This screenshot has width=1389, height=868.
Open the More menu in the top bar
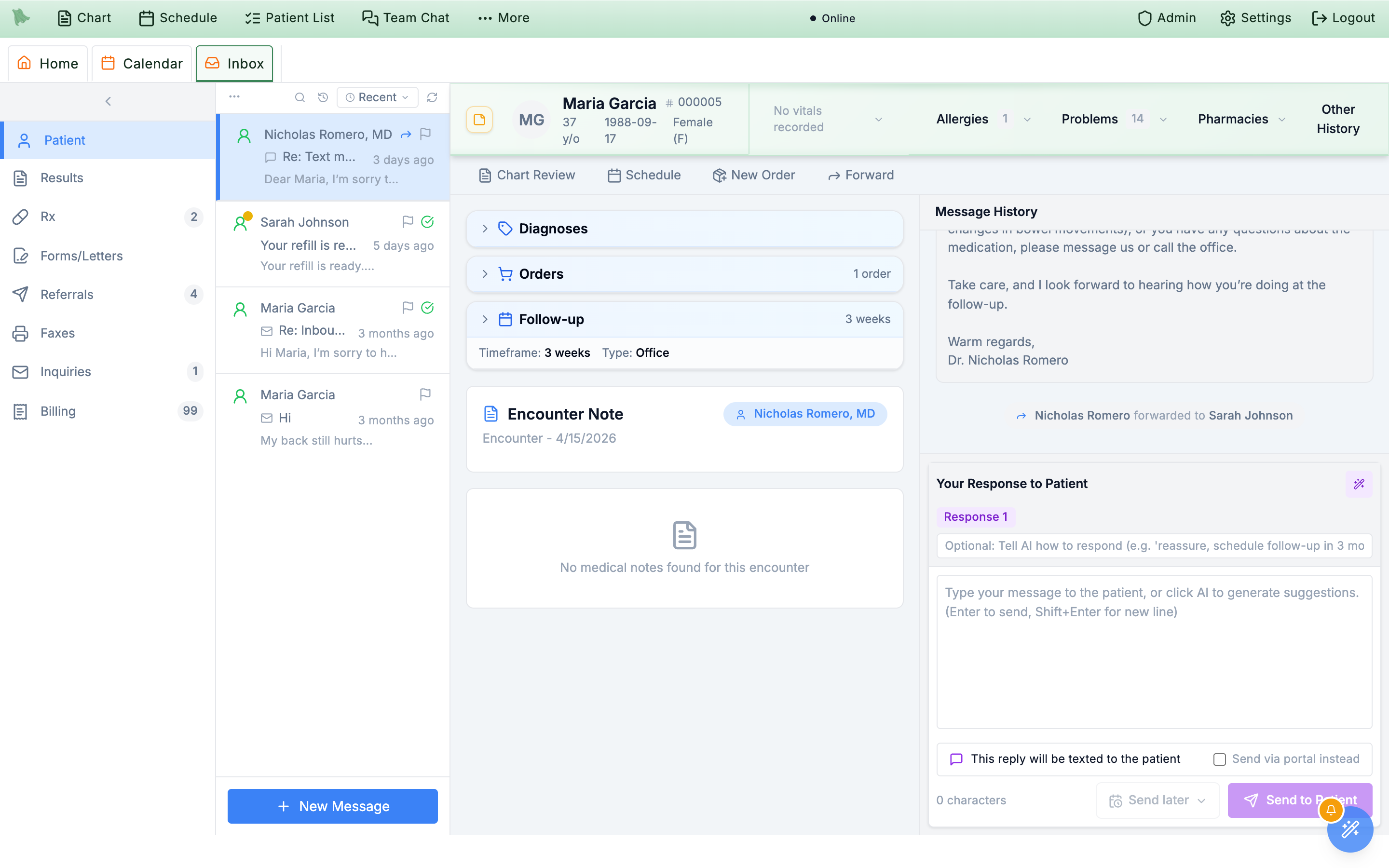(x=504, y=18)
